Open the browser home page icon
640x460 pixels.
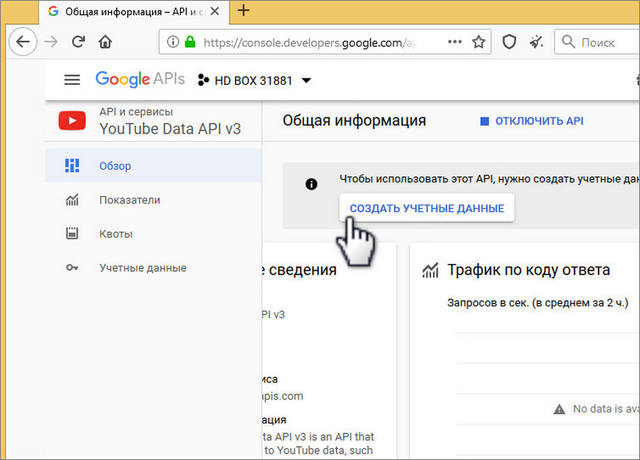(x=105, y=42)
